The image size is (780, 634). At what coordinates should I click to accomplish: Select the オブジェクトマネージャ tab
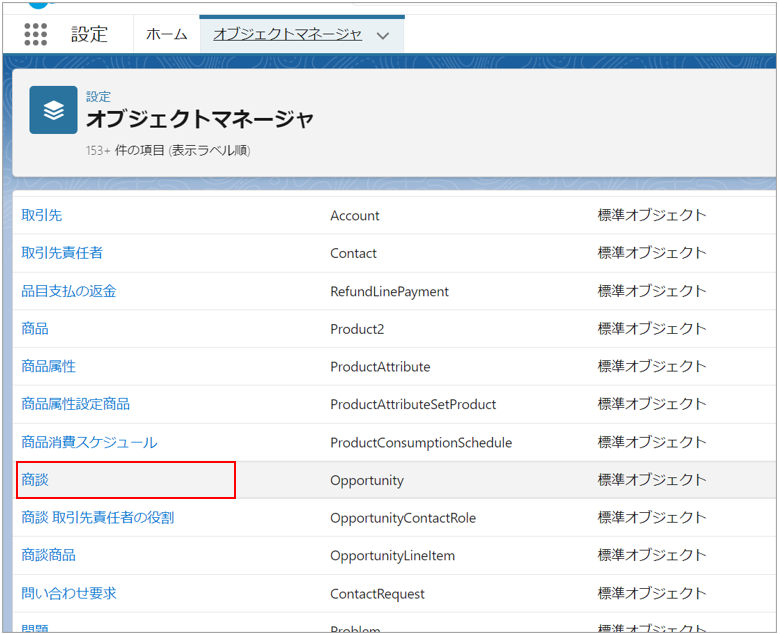click(288, 34)
